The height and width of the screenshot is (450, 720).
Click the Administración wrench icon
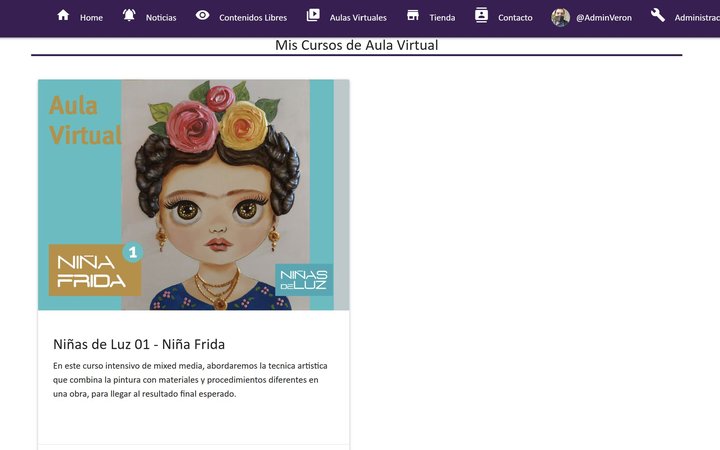(x=657, y=15)
